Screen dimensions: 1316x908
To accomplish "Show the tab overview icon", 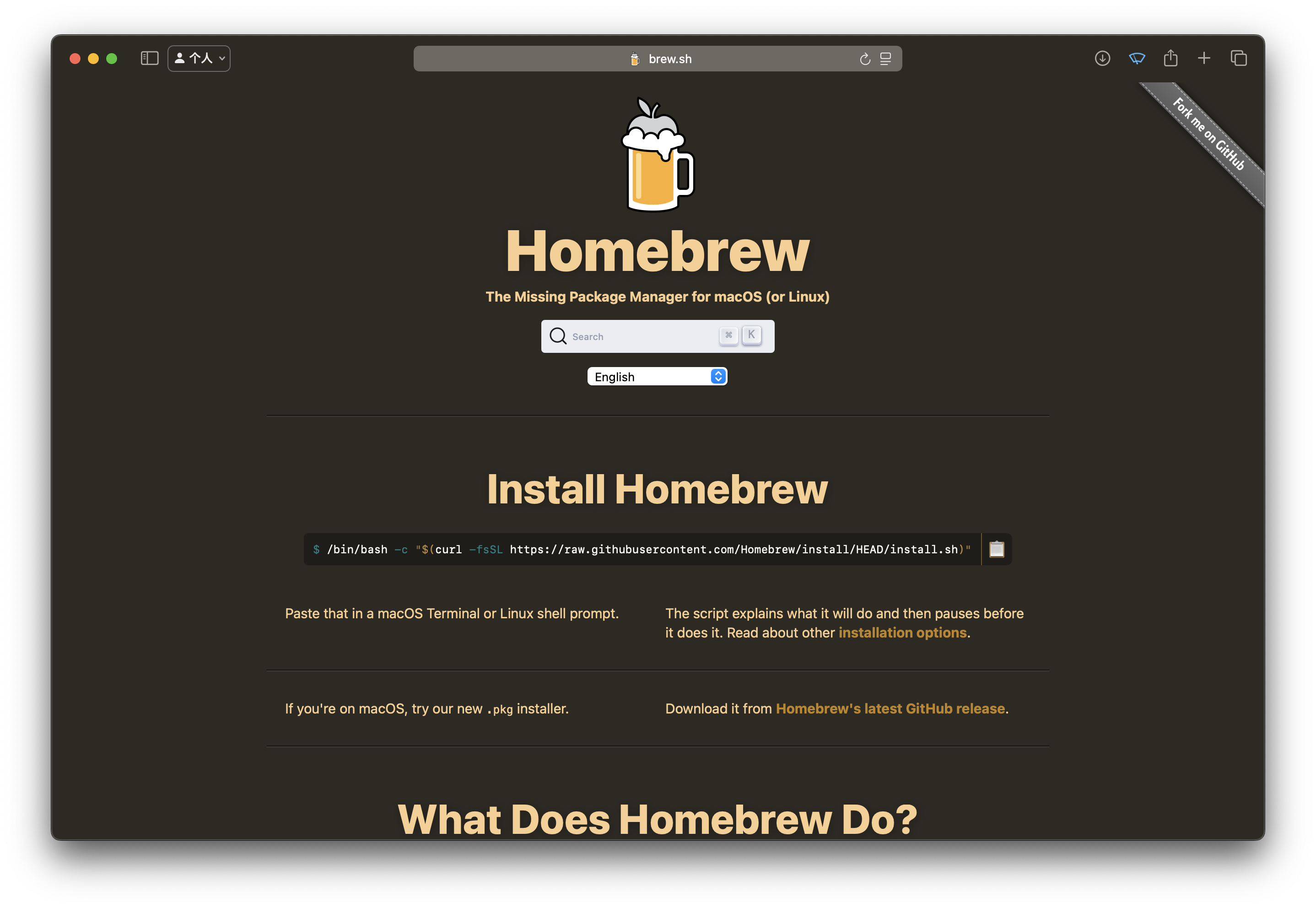I will coord(1239,59).
